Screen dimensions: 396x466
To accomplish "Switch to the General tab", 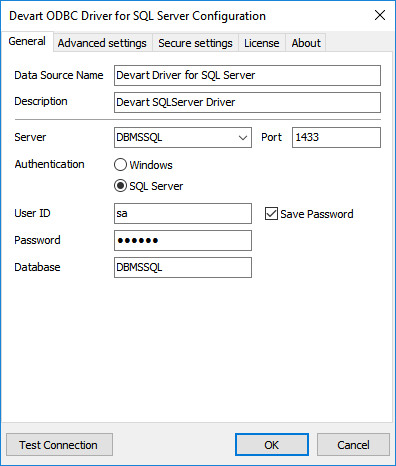I will pyautogui.click(x=27, y=41).
